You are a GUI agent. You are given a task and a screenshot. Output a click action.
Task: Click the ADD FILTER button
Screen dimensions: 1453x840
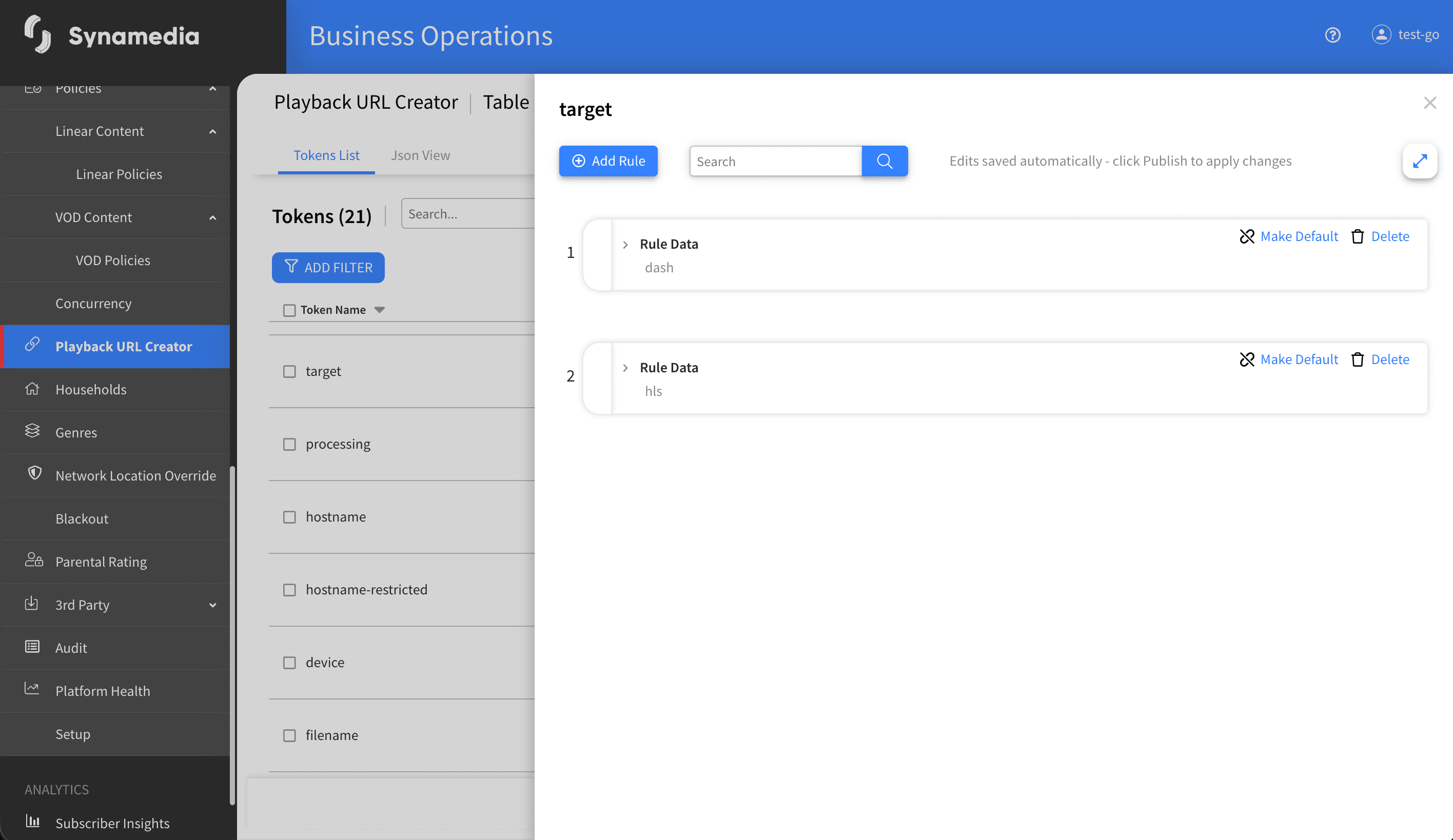(x=328, y=268)
